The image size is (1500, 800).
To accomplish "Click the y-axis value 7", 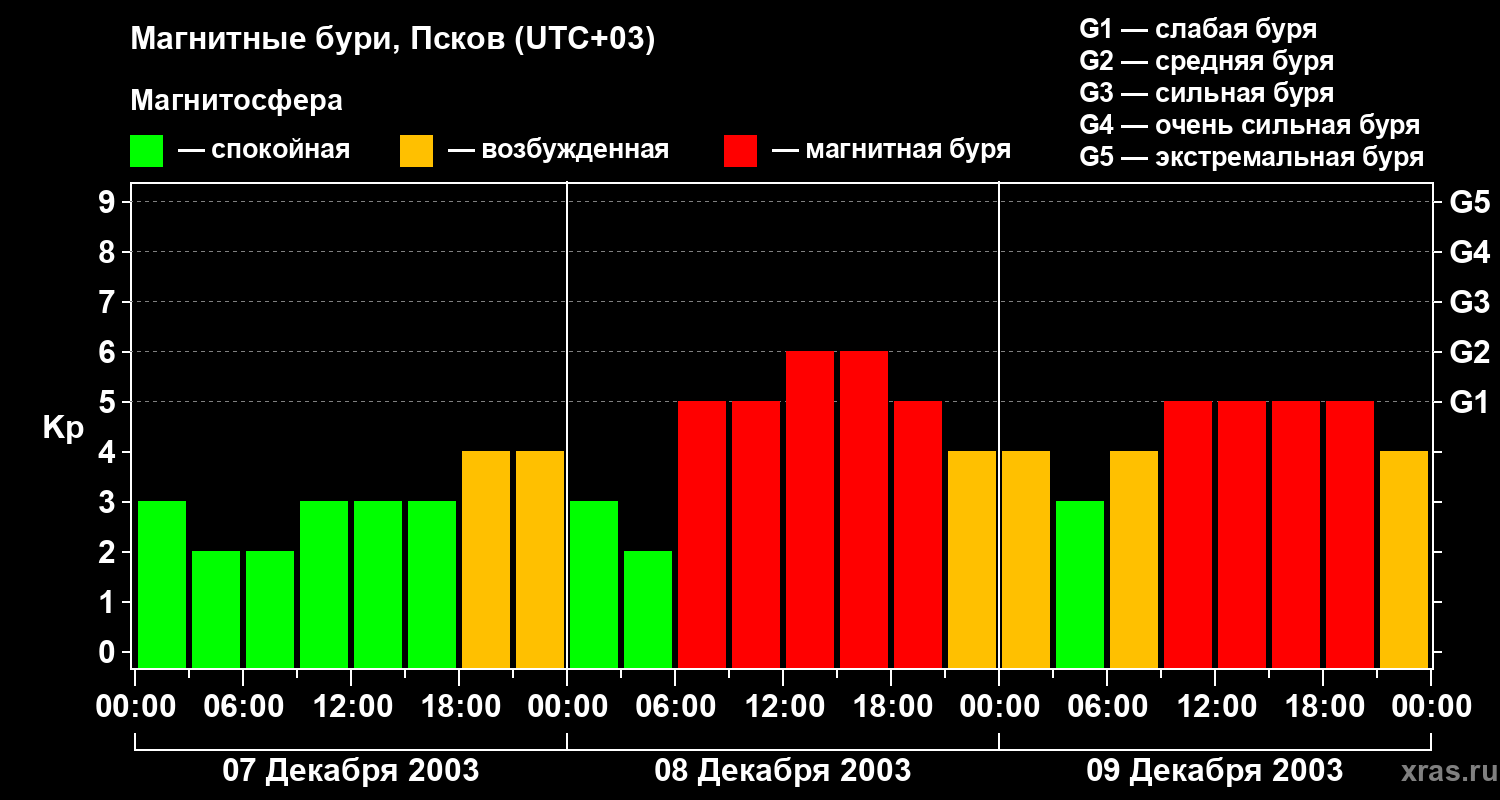I will [x=109, y=302].
